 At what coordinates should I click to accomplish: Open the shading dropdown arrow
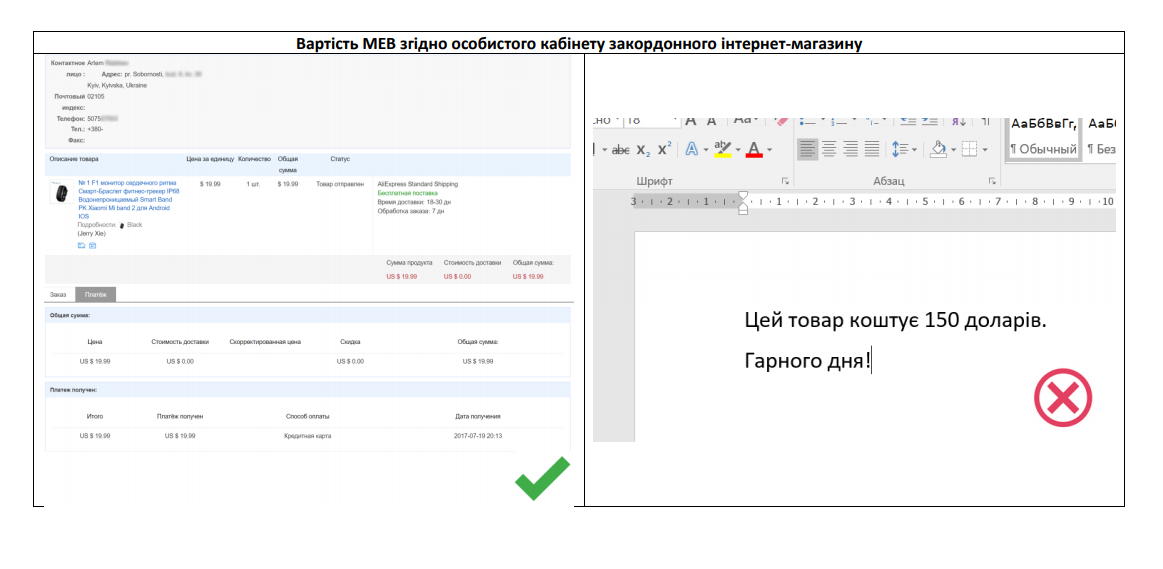coord(952,150)
